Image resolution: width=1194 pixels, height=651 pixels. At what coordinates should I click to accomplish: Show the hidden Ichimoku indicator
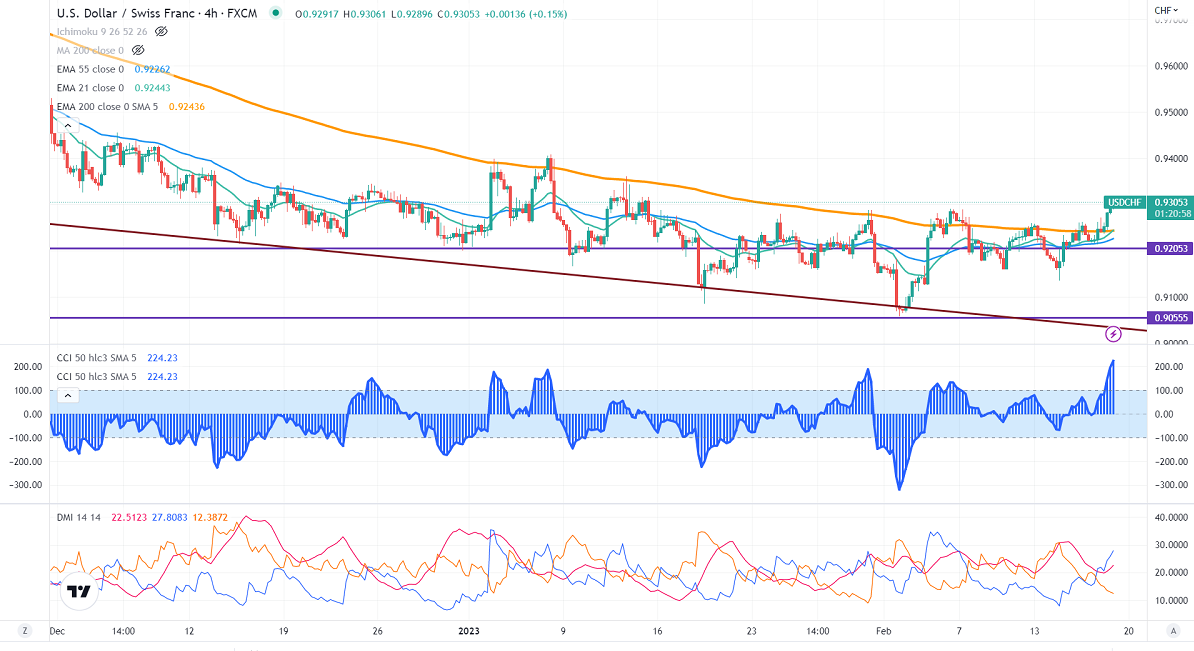click(161, 32)
